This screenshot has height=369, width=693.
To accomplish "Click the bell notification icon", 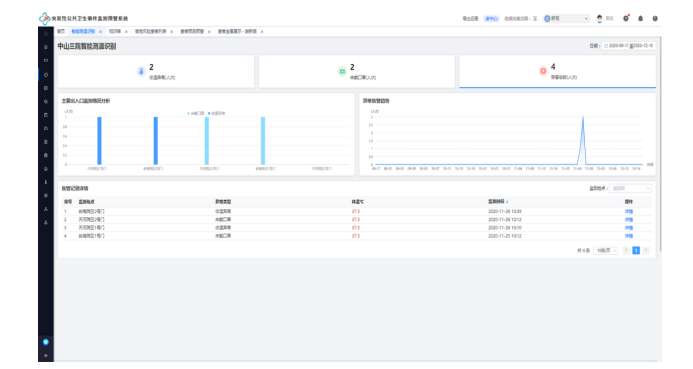I will pyautogui.click(x=640, y=19).
